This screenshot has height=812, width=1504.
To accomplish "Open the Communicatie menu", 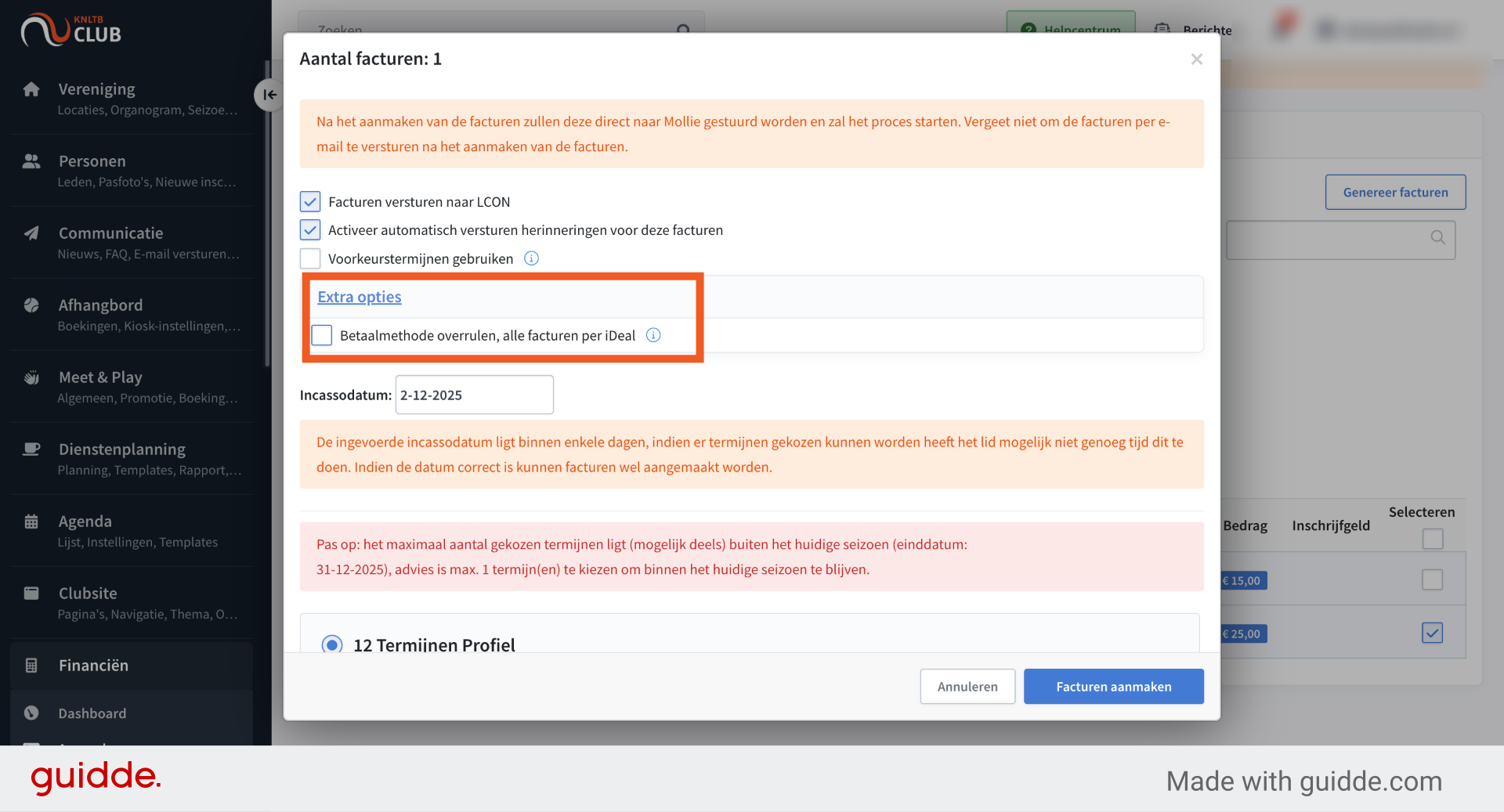I will [x=132, y=242].
